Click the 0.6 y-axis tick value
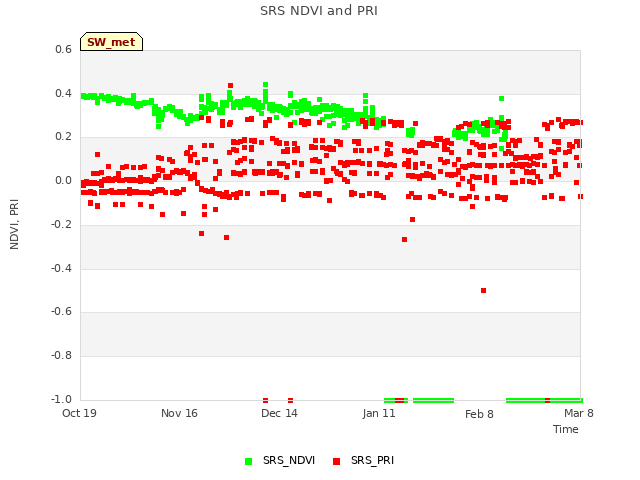 63,49
